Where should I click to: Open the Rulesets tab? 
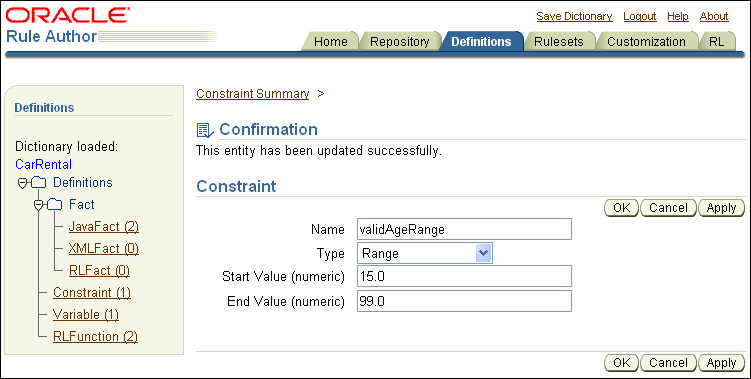tap(558, 42)
